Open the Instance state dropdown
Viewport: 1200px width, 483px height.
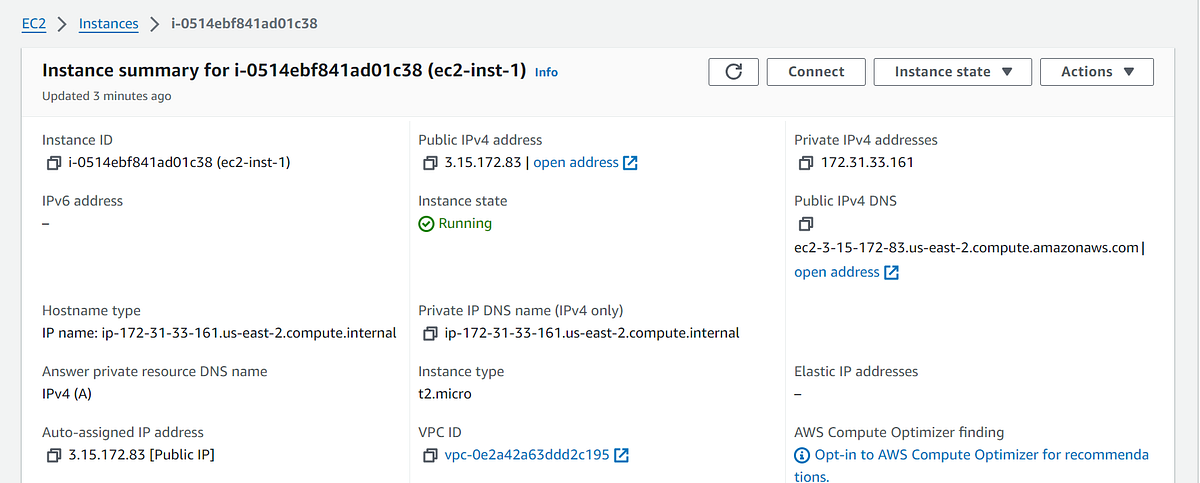[952, 72]
